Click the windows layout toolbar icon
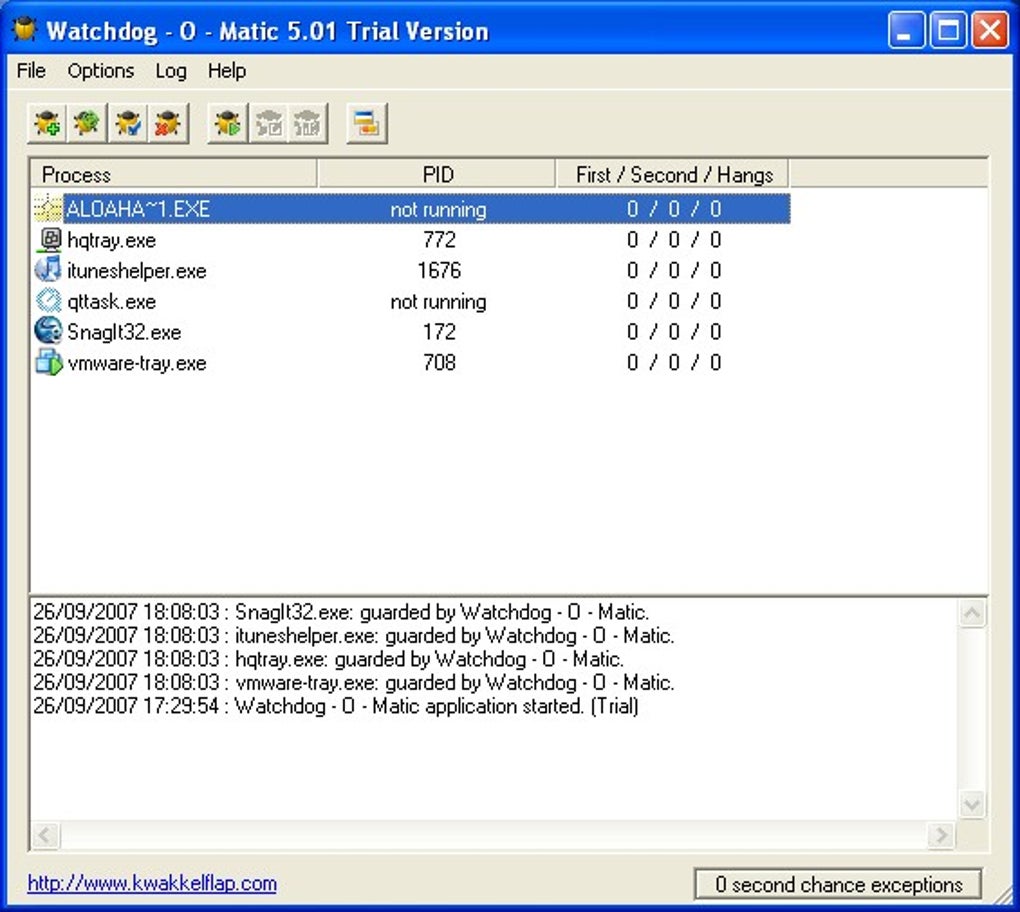The width and height of the screenshot is (1020, 912). pos(367,123)
